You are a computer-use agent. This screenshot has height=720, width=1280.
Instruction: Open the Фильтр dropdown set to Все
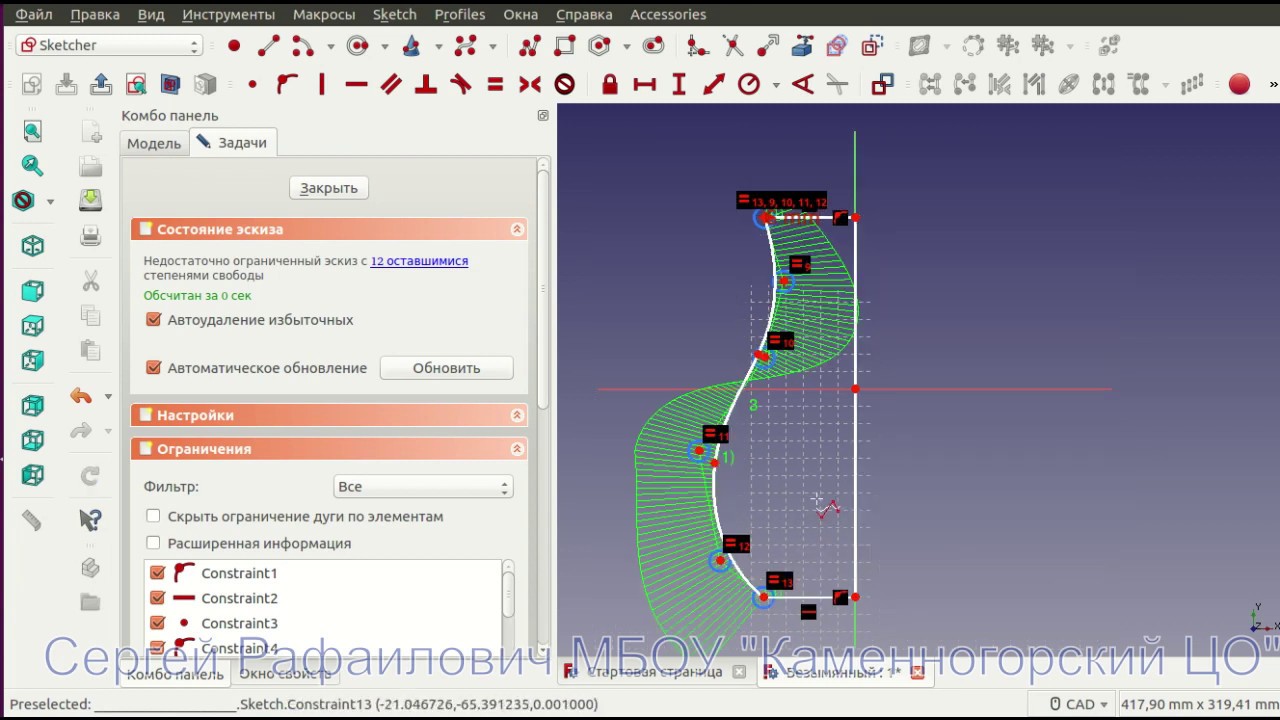point(423,487)
